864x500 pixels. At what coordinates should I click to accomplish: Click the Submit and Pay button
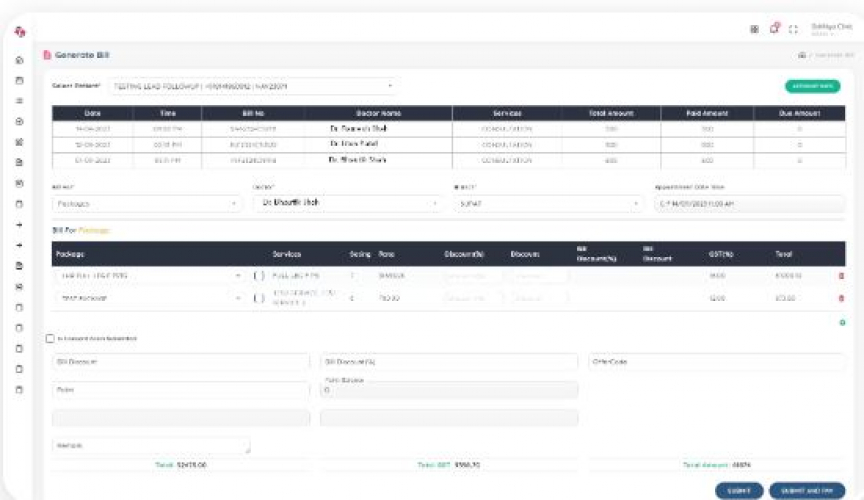(x=807, y=491)
